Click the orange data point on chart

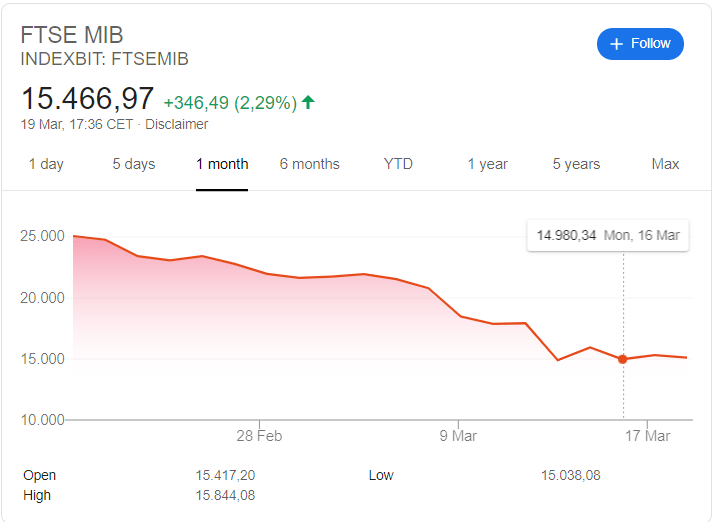(623, 359)
